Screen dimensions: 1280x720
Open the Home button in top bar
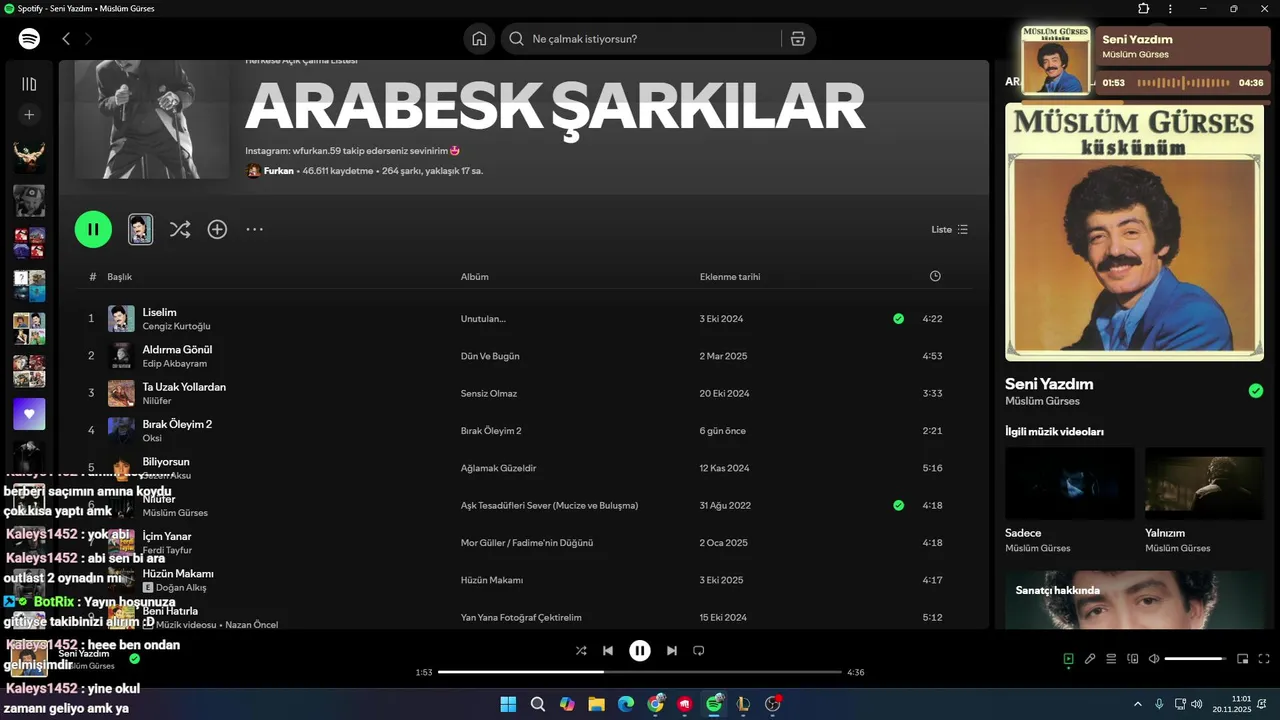click(x=479, y=39)
